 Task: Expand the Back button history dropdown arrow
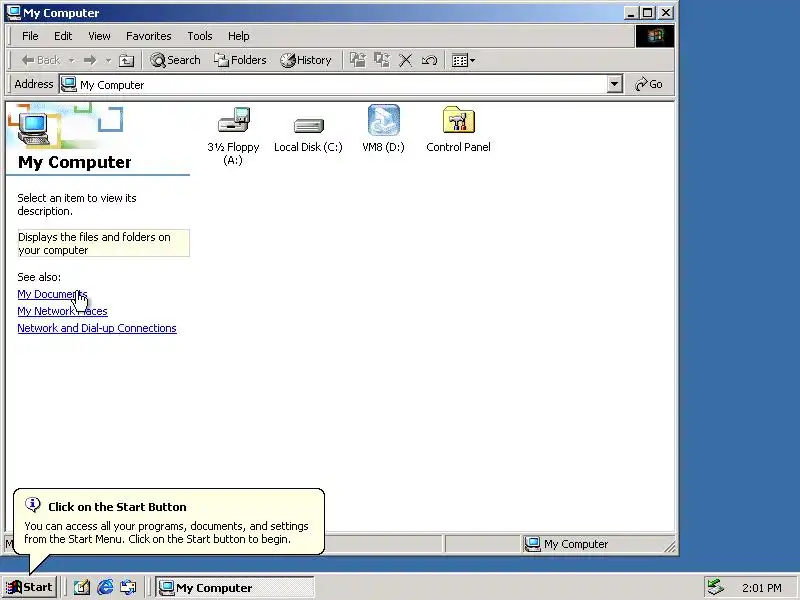coord(72,61)
